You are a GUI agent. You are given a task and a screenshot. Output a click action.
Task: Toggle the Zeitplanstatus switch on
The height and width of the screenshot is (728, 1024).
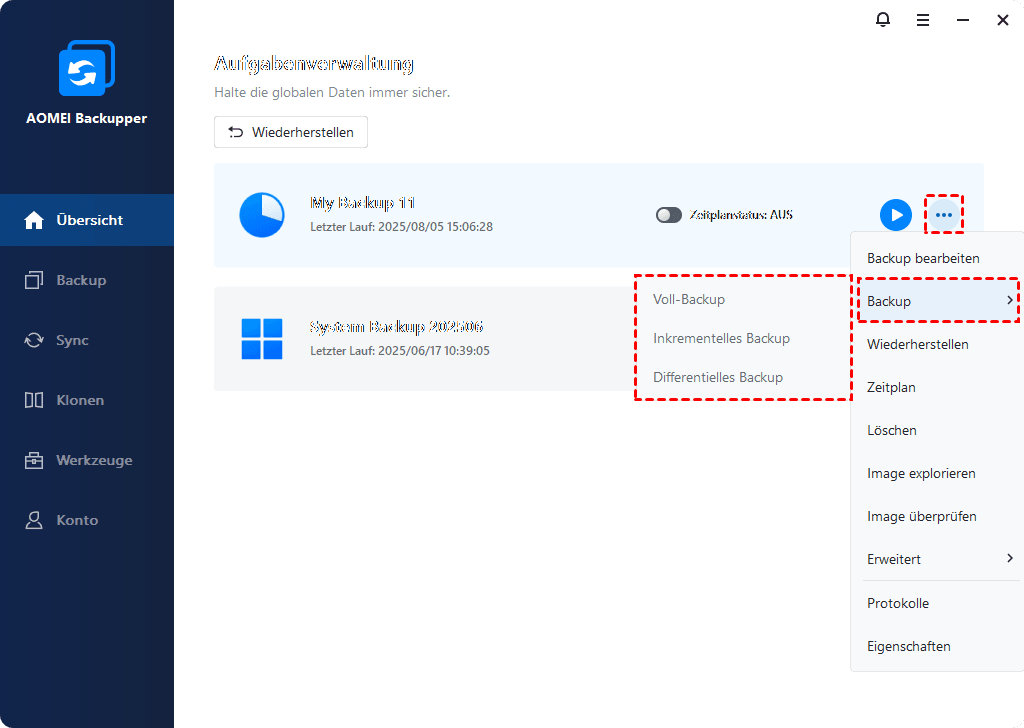(669, 215)
